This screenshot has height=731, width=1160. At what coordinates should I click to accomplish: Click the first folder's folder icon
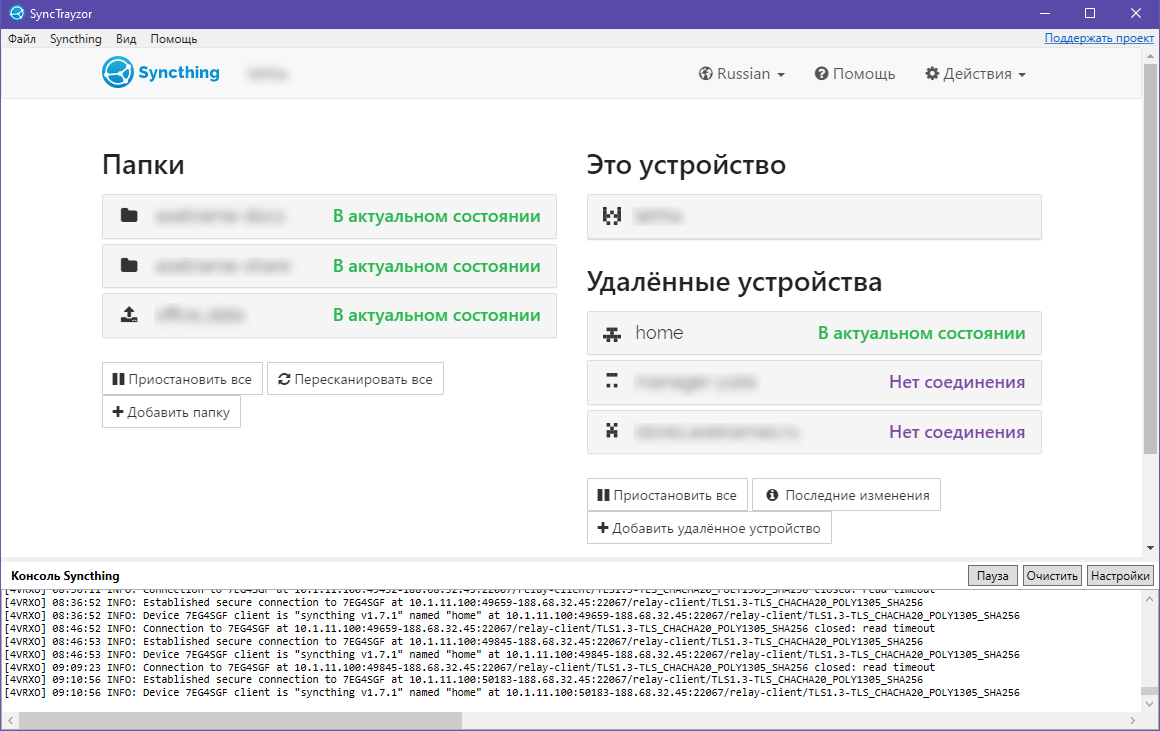[129, 215]
